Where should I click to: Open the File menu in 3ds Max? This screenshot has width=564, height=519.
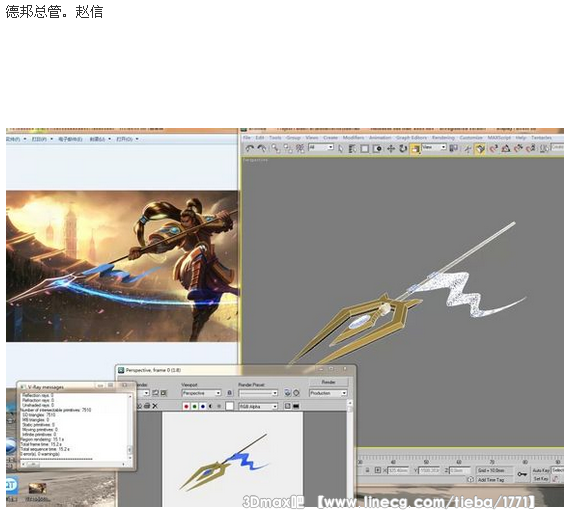coord(247,138)
